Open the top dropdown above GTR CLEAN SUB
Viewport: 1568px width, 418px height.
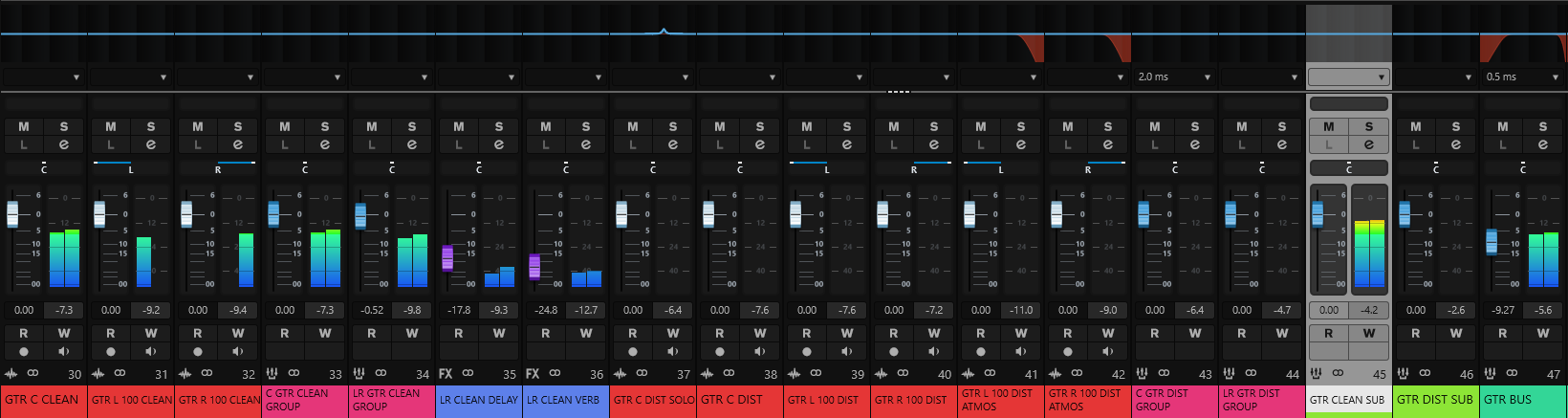pyautogui.click(x=1349, y=77)
